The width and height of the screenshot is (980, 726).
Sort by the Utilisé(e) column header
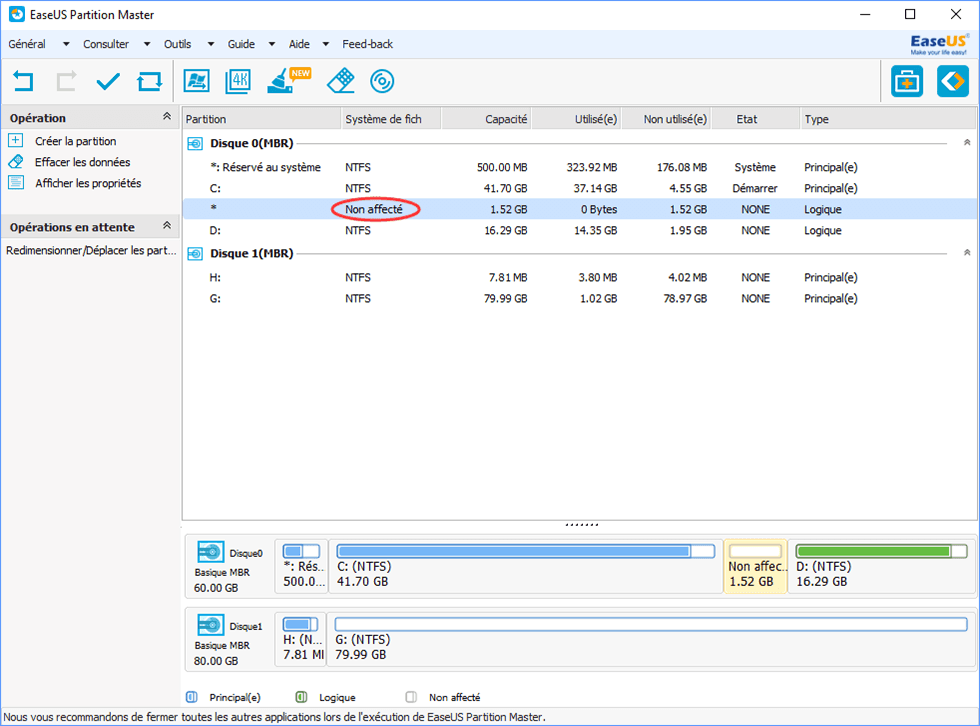click(x=576, y=119)
